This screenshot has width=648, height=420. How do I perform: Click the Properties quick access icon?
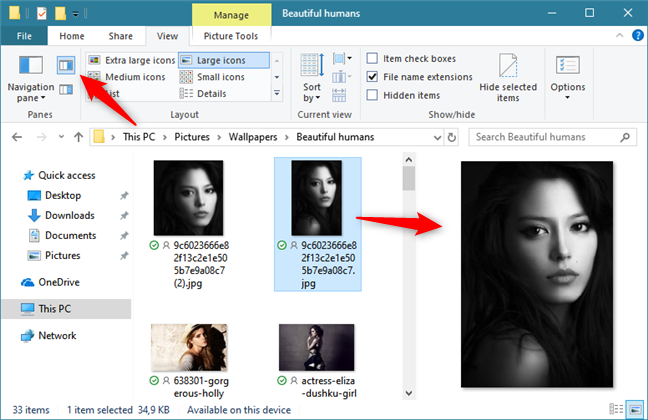coord(42,14)
